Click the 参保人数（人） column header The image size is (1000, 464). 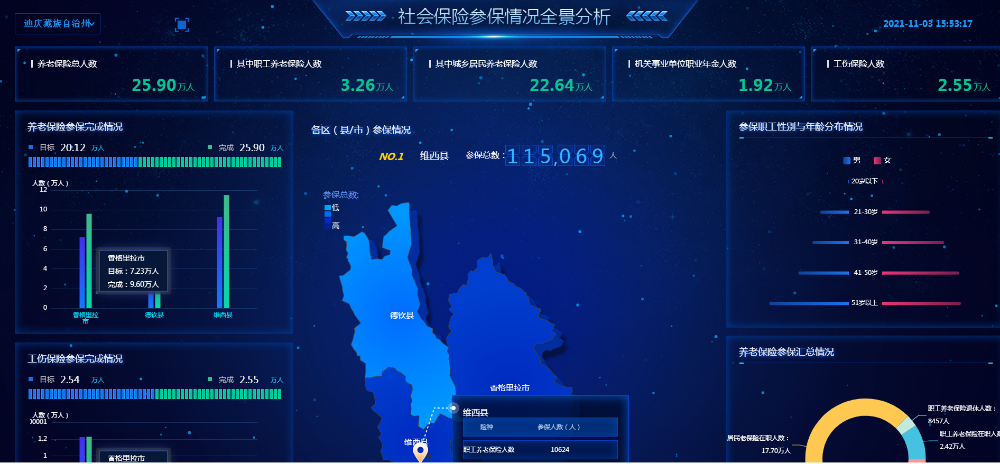[x=559, y=427]
